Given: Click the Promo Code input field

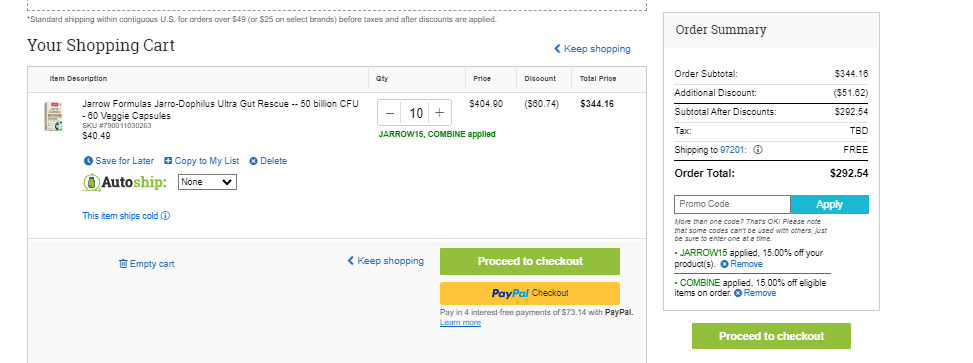Looking at the screenshot, I should coord(732,204).
